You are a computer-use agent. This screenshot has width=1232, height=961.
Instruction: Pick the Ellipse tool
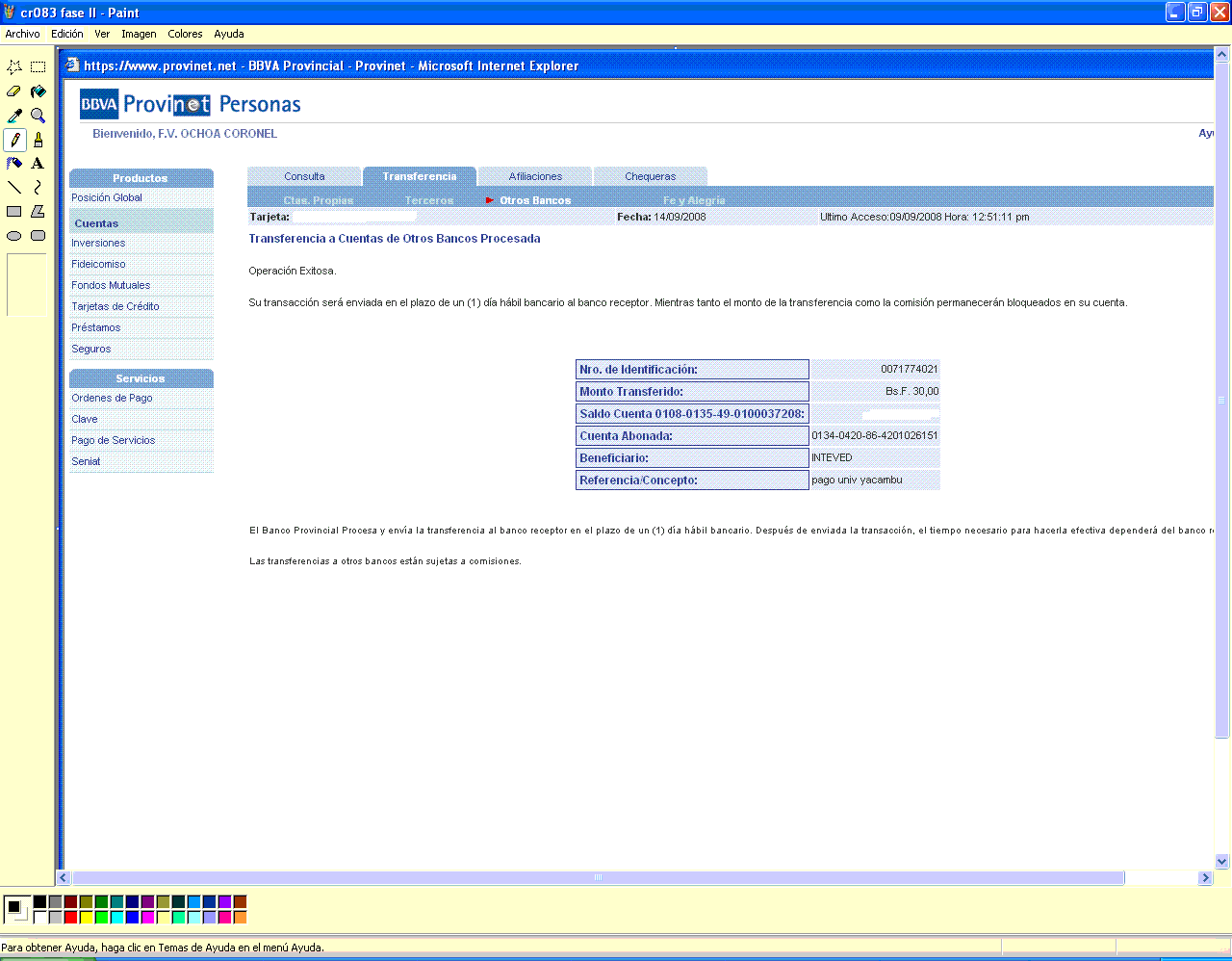[x=14, y=236]
